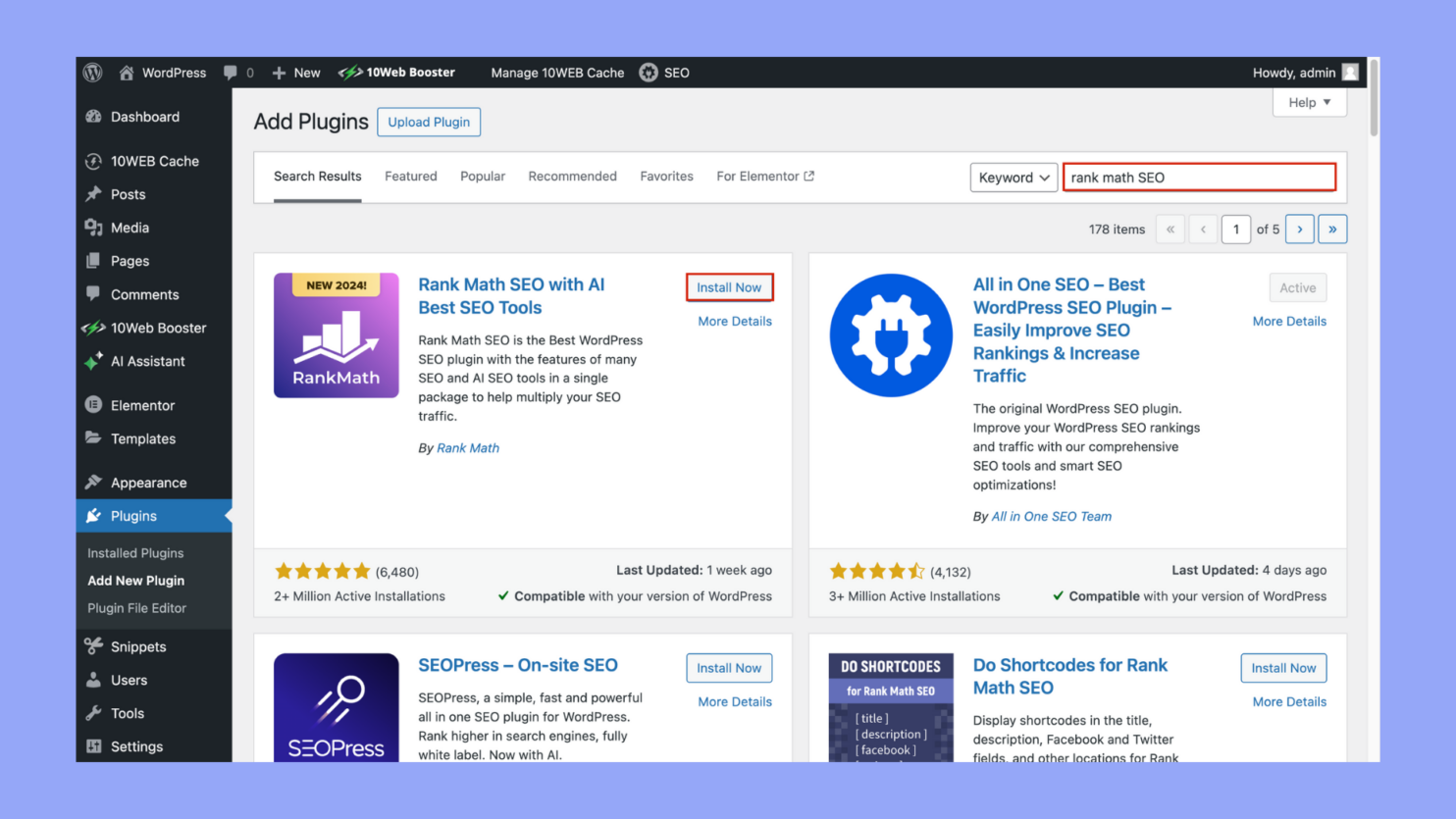This screenshot has height=819, width=1456.
Task: Select the Media library icon
Action: tap(94, 228)
